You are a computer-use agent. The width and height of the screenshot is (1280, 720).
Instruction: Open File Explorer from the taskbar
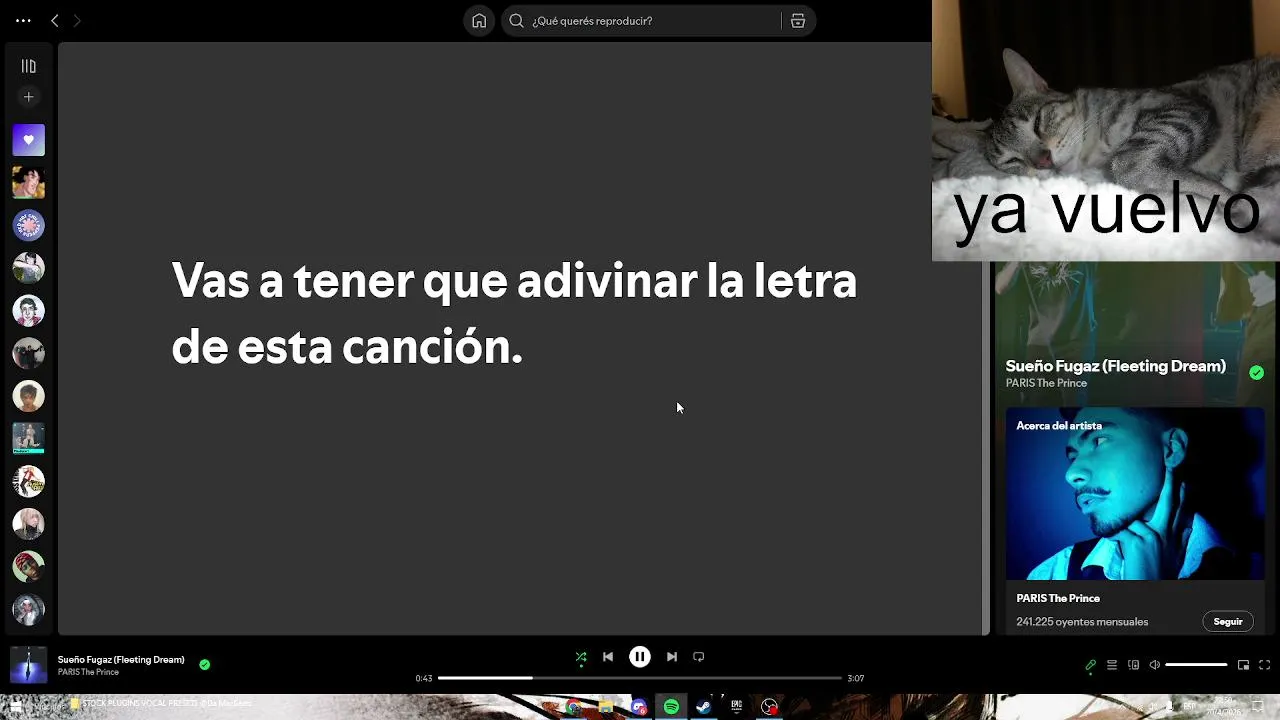pos(606,707)
